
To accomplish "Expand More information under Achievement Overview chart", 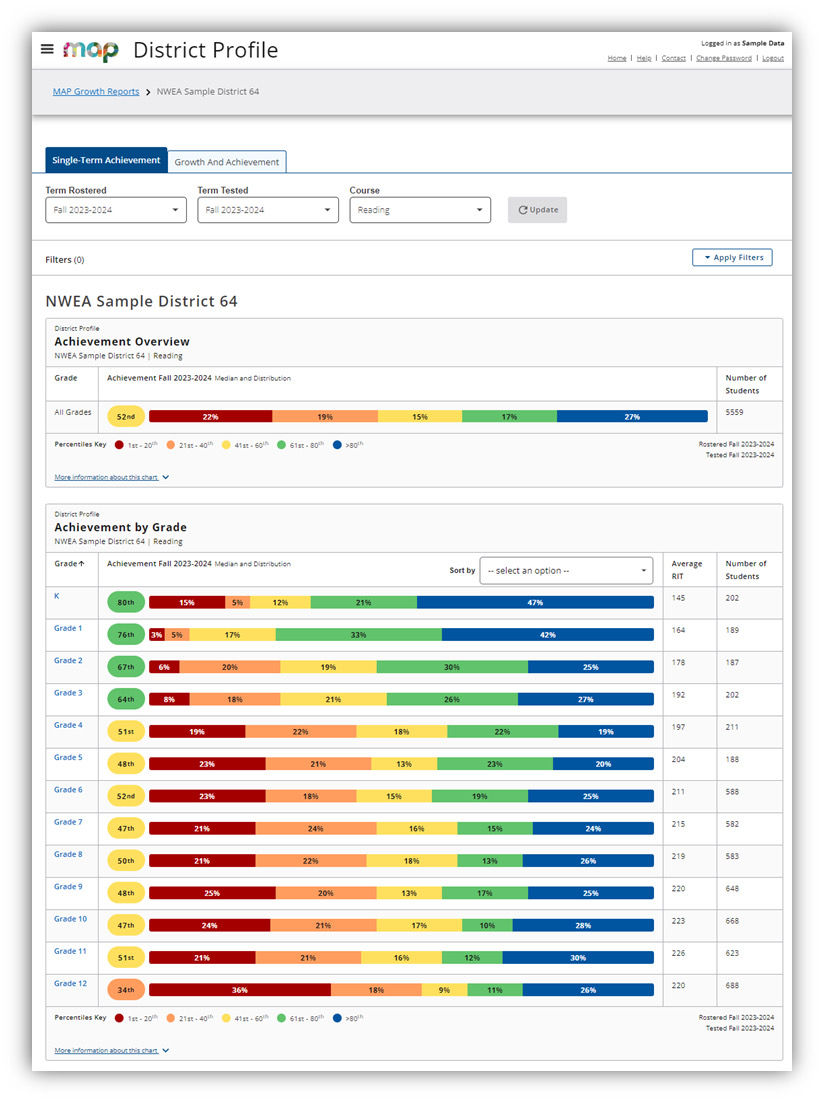I will (x=112, y=478).
